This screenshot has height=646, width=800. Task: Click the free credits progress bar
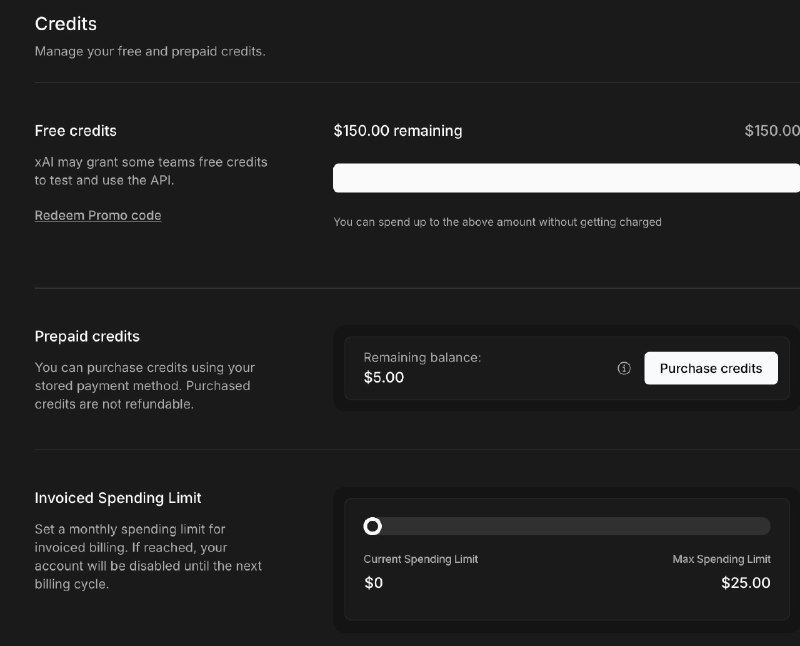point(566,178)
